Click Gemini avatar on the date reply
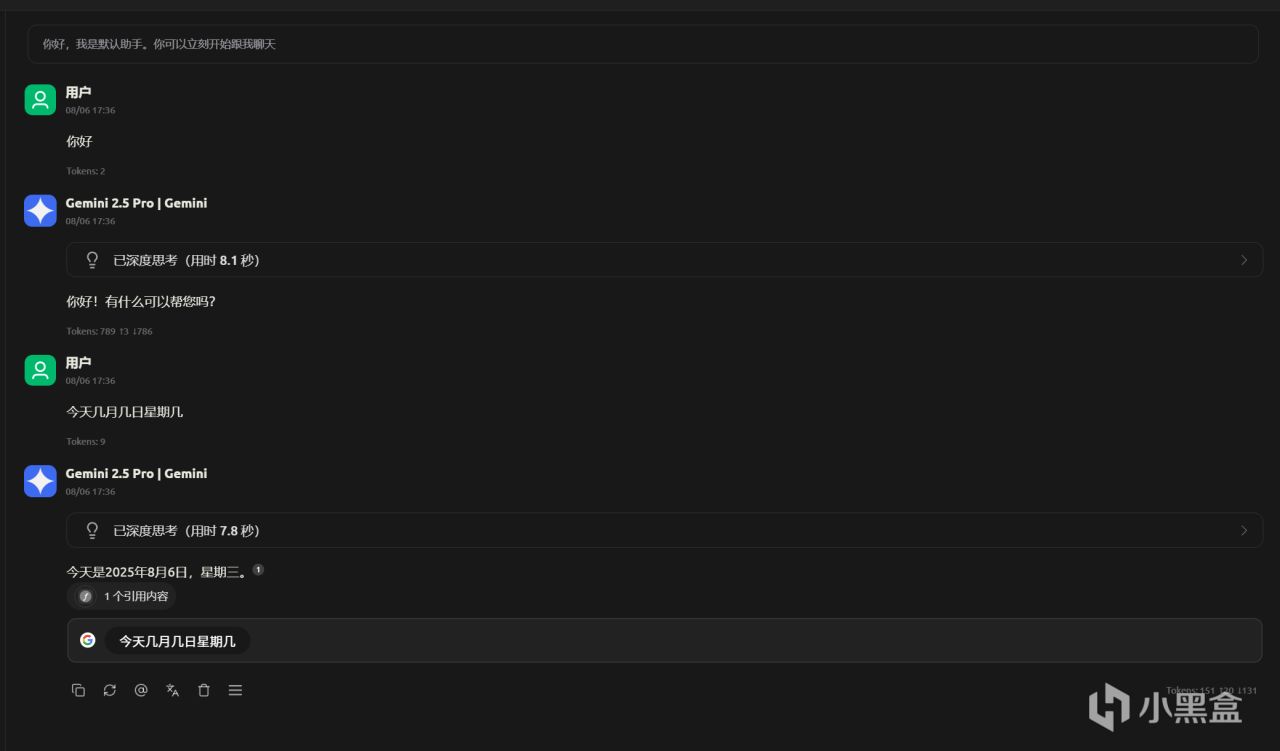 pos(40,481)
